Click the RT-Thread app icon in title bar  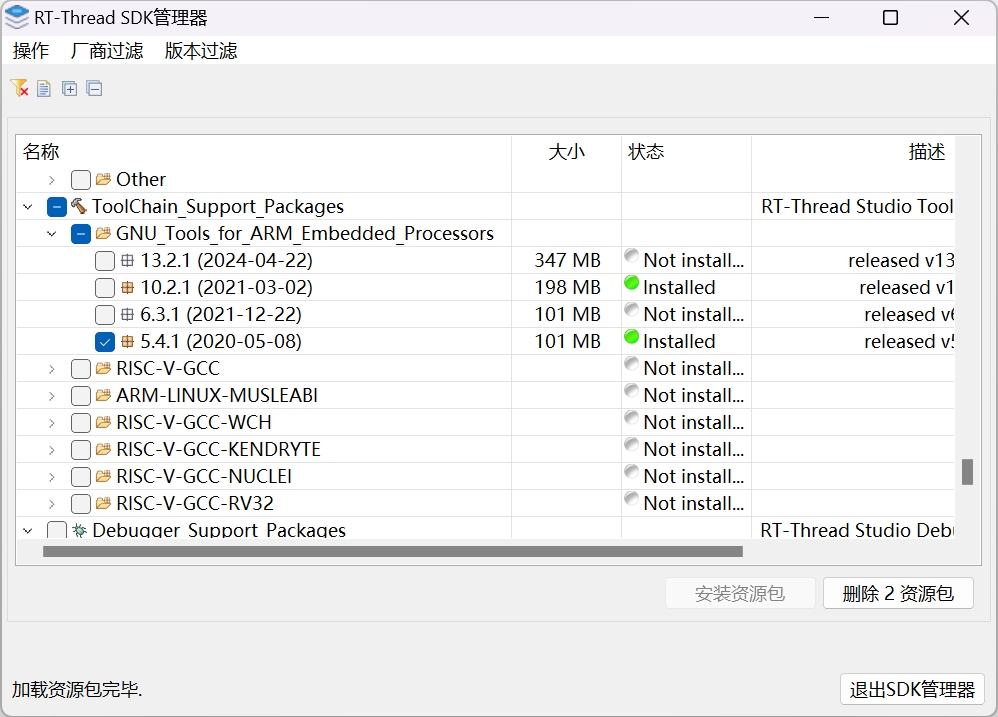pos(17,17)
